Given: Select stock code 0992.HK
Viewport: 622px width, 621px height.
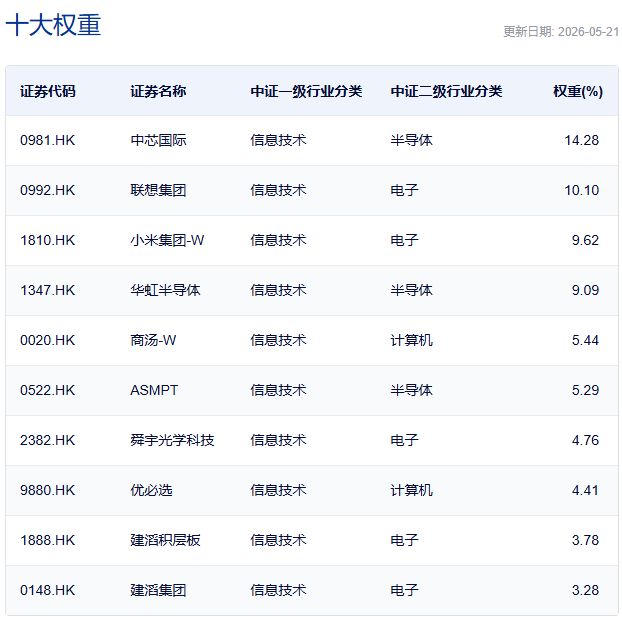Looking at the screenshot, I should point(48,190).
